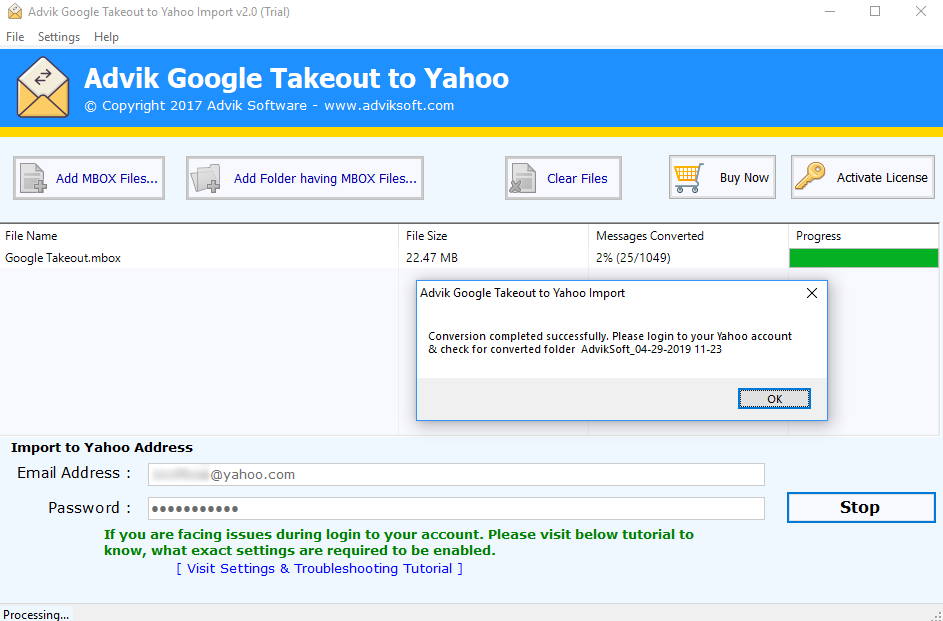Click the Clear Files button label
Viewport: 943px width, 621px height.
click(x=577, y=178)
